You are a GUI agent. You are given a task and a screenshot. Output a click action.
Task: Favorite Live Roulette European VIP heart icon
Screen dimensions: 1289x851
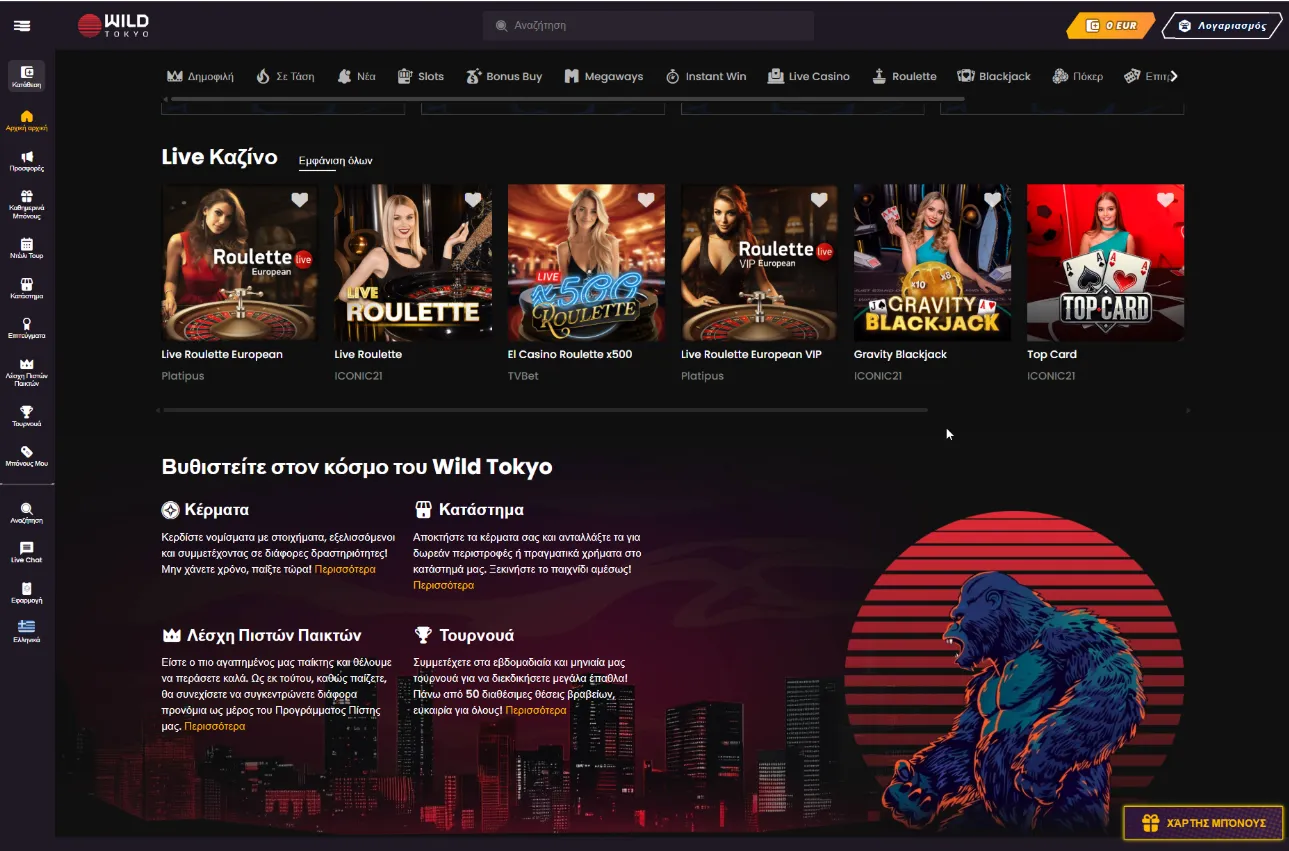(x=819, y=200)
